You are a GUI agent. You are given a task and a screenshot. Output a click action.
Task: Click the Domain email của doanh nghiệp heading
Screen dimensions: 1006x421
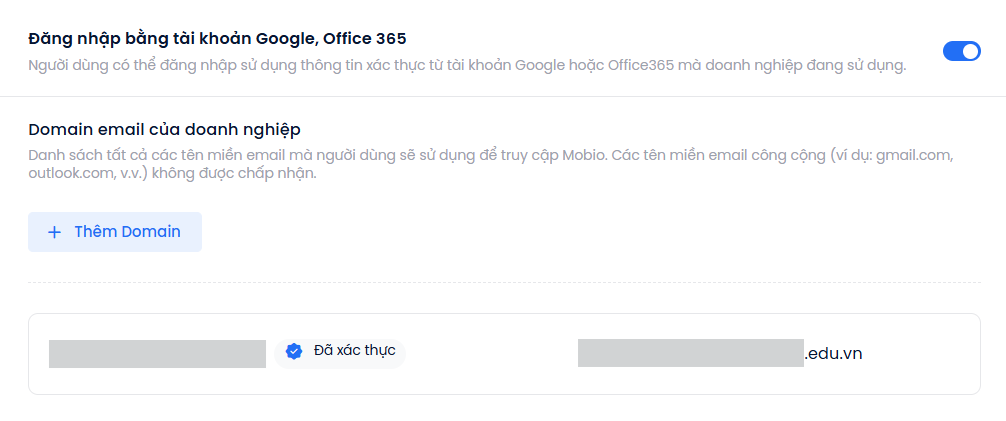(165, 129)
